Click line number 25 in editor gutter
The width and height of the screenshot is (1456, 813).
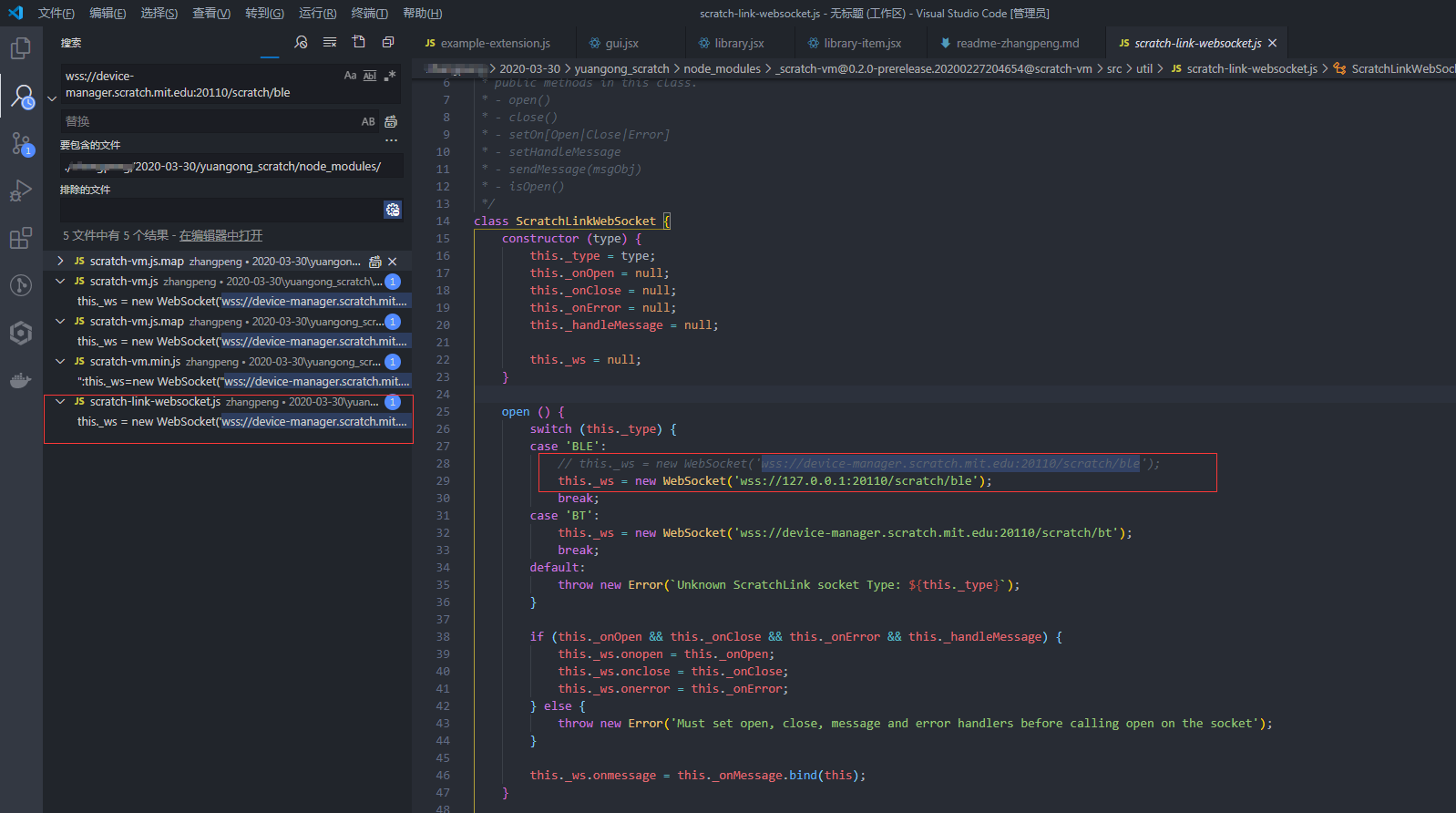443,412
